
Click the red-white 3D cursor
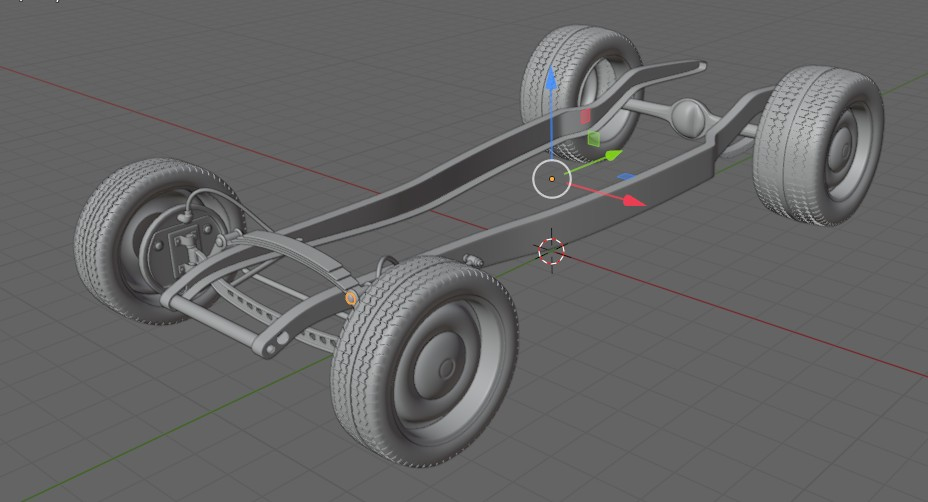pyautogui.click(x=552, y=252)
